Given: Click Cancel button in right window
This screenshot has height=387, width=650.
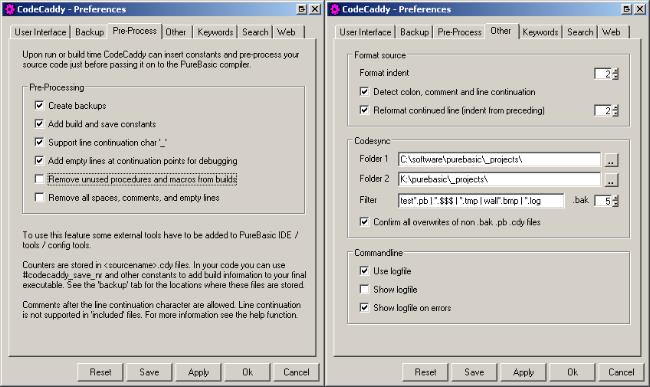Looking at the screenshot, I should [x=621, y=372].
